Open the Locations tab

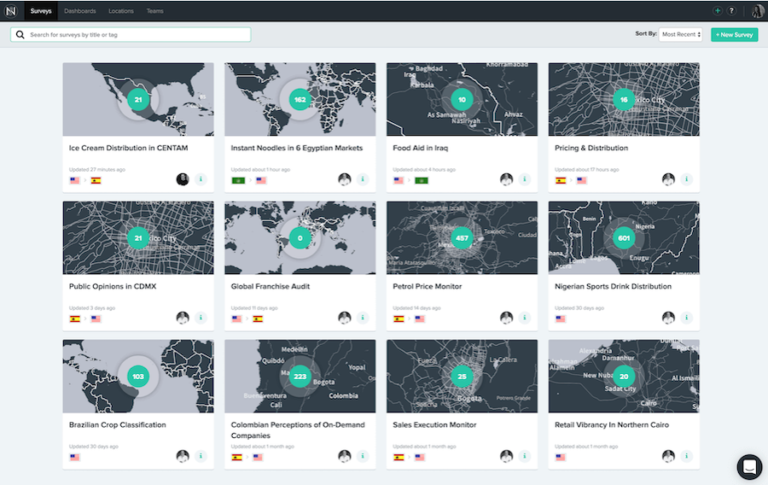pos(121,11)
